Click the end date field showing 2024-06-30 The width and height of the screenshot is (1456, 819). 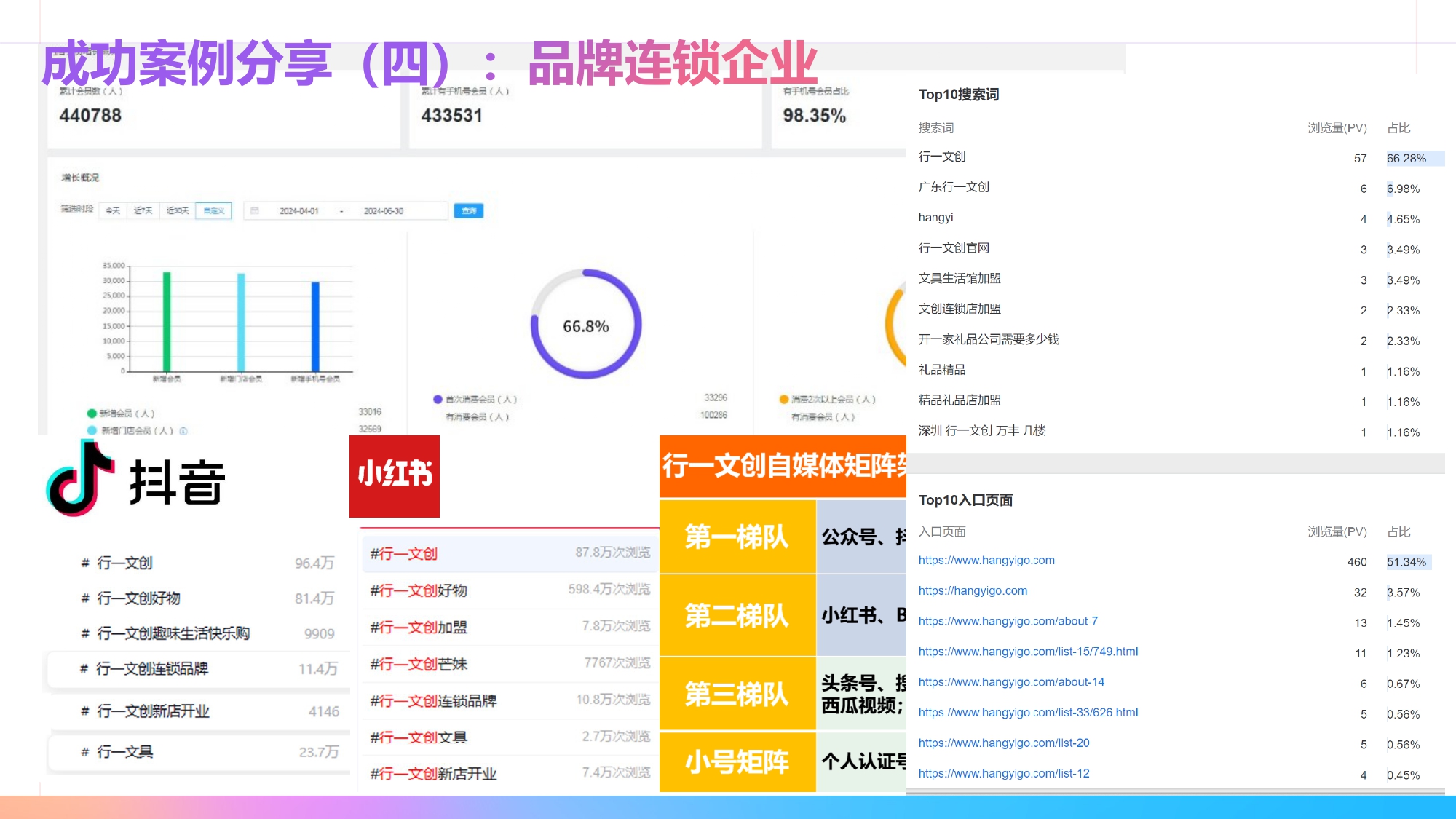pos(385,210)
